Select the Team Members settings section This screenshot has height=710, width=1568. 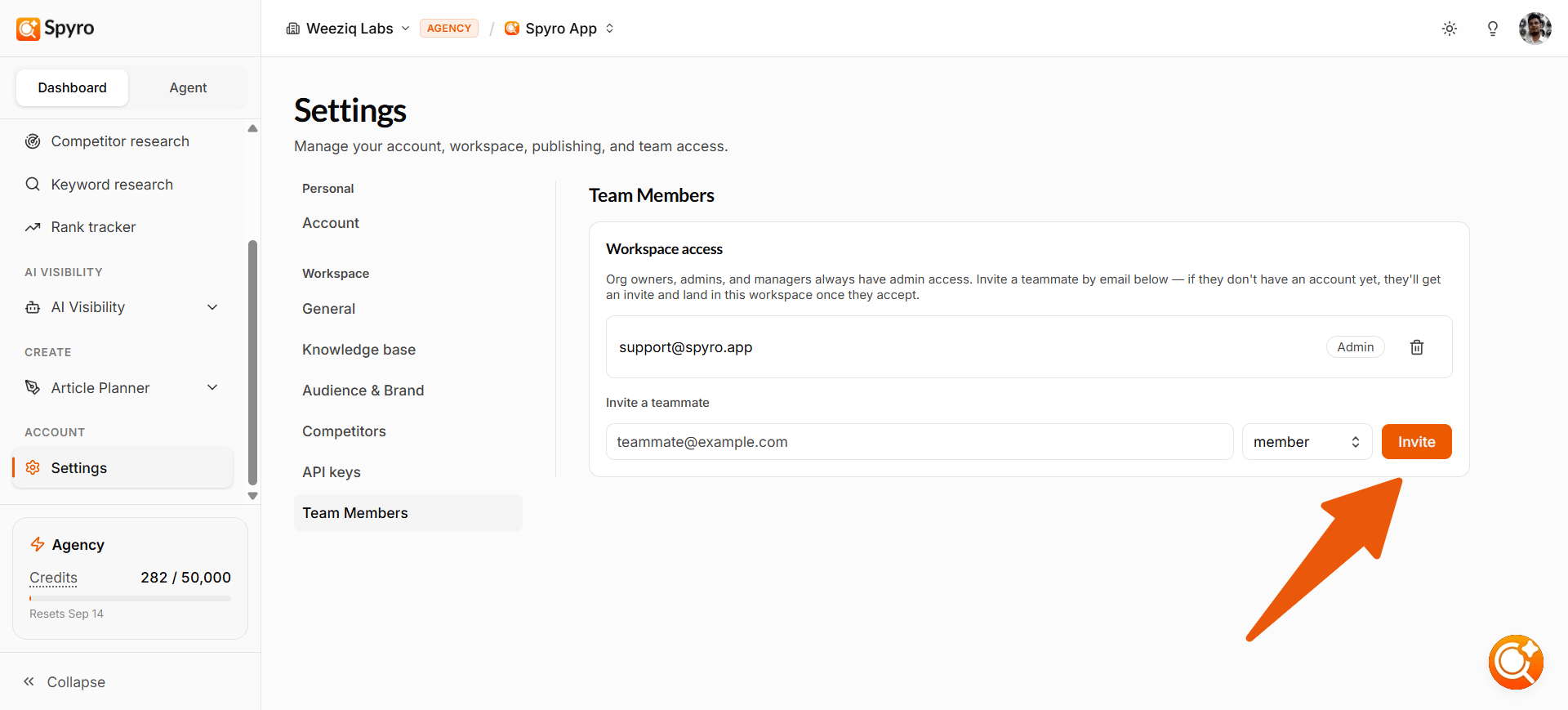click(408, 513)
